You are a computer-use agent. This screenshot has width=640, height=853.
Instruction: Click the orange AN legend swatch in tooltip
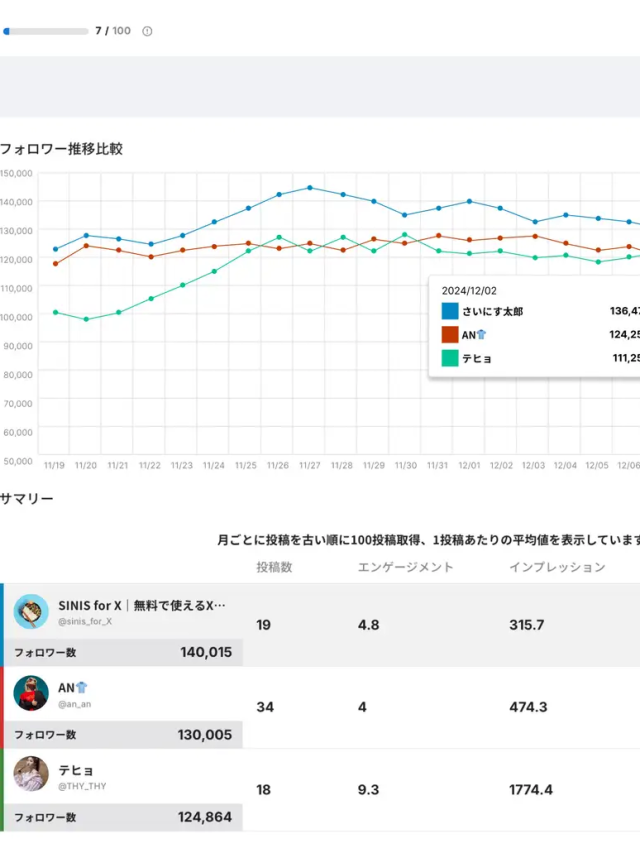pyautogui.click(x=450, y=335)
